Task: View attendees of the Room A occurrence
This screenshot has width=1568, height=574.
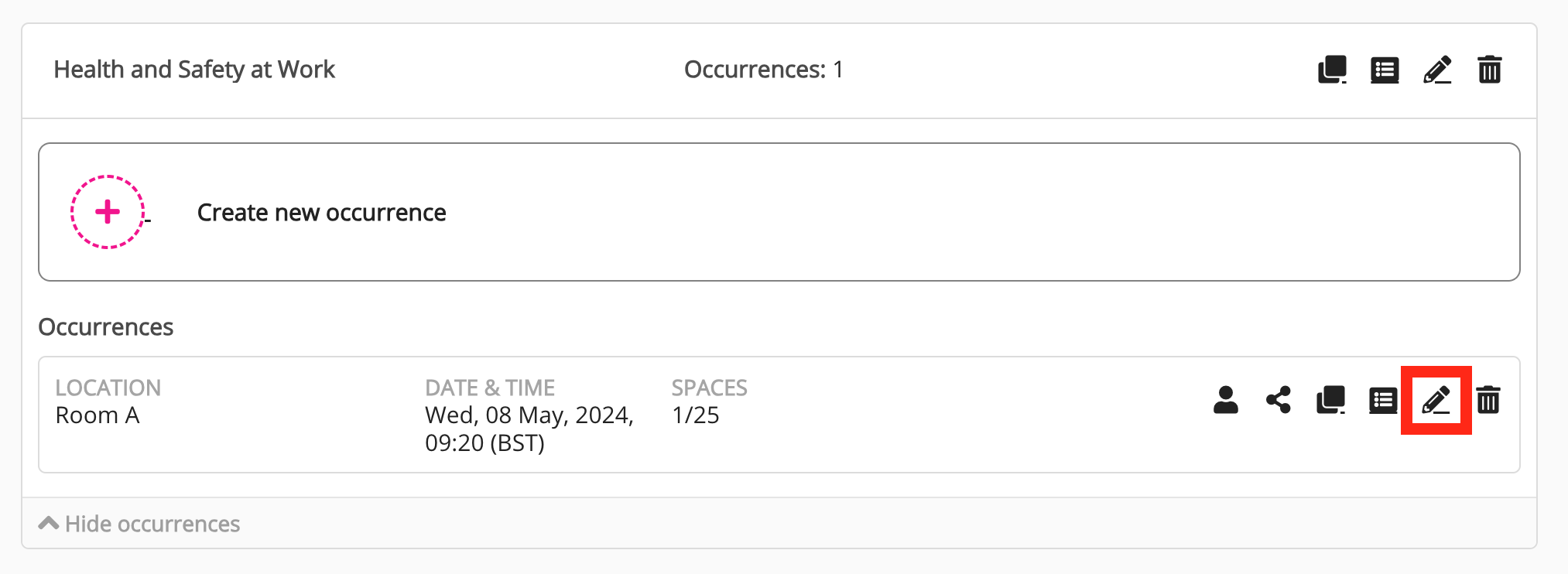Action: (1226, 400)
